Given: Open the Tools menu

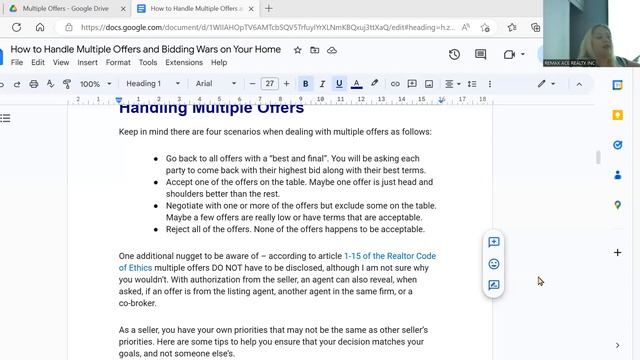Looking at the screenshot, I should click(x=148, y=62).
